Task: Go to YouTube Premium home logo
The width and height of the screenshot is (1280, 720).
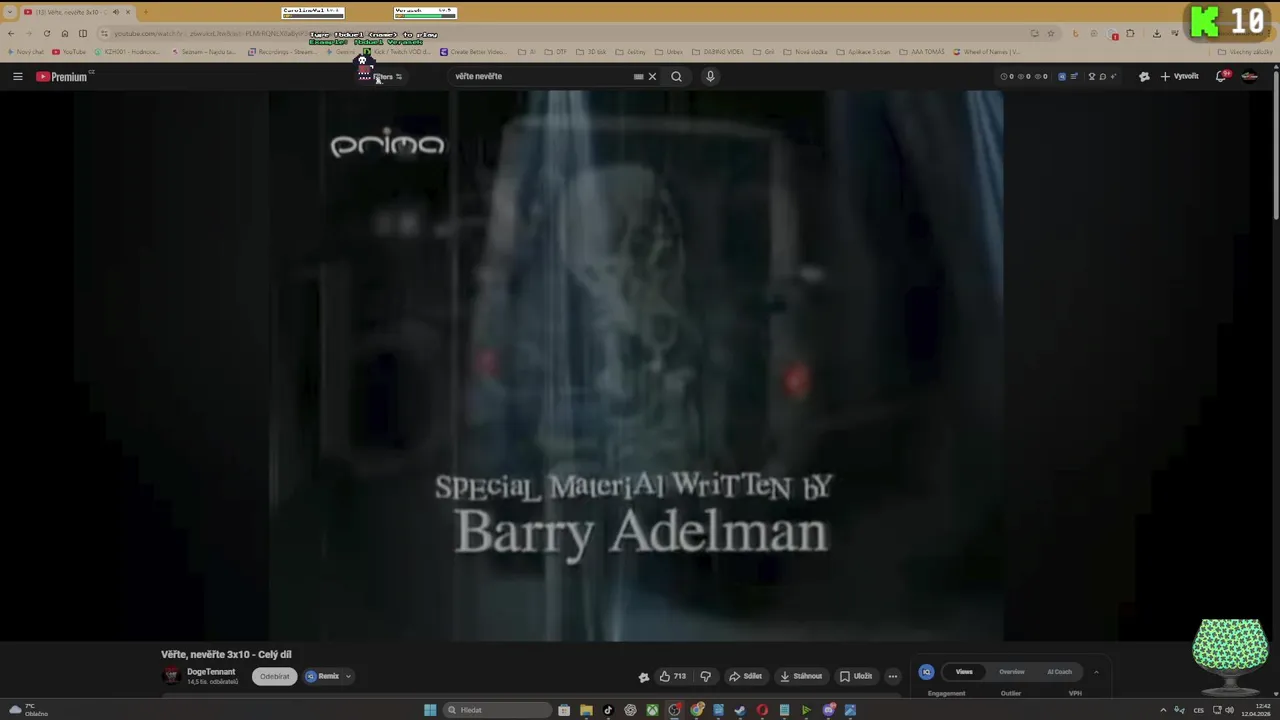Action: [62, 76]
